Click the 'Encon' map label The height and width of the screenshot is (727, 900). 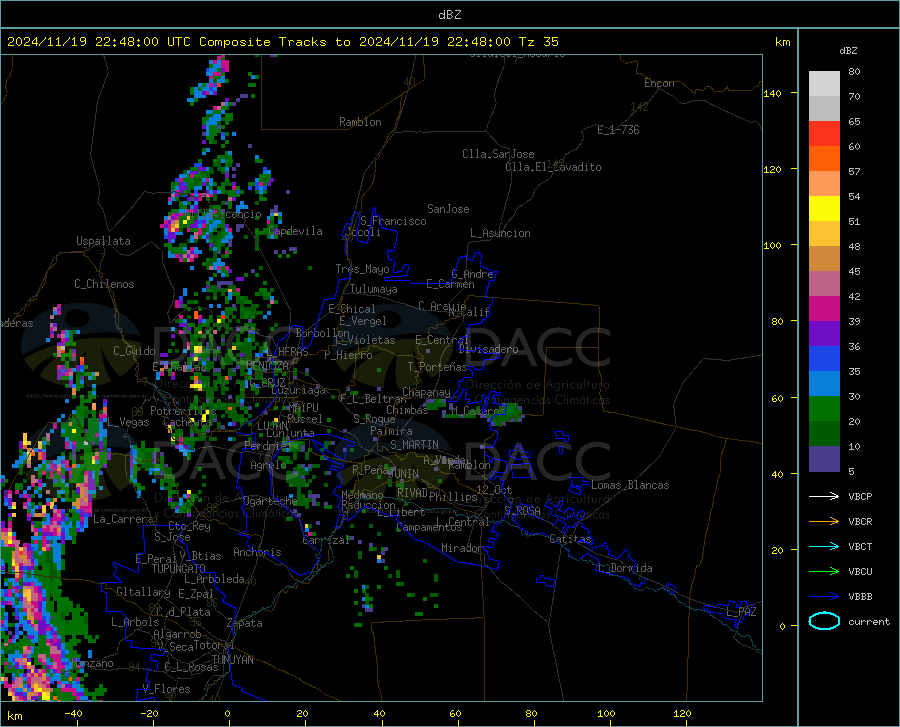659,83
